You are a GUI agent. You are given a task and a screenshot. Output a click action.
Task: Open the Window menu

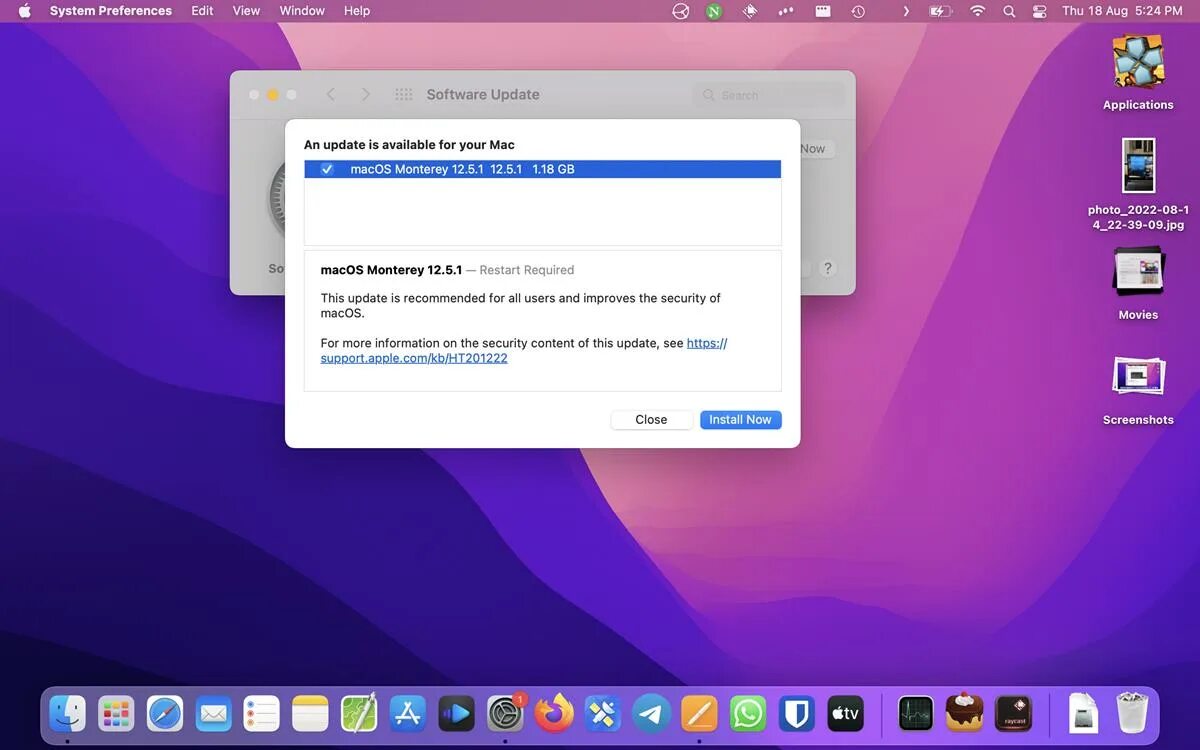[x=302, y=11]
